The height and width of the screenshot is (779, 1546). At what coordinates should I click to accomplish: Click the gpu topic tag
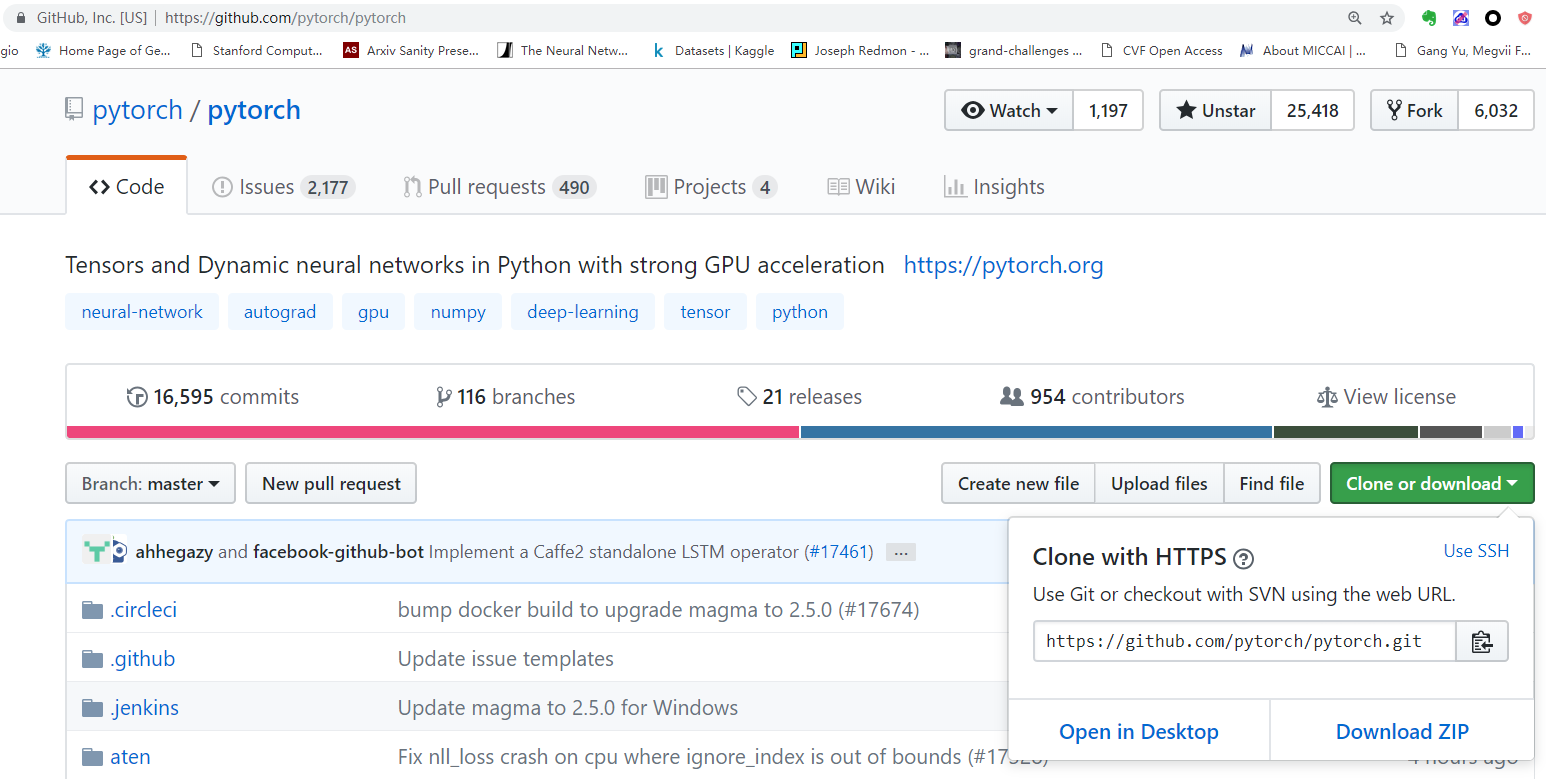373,312
